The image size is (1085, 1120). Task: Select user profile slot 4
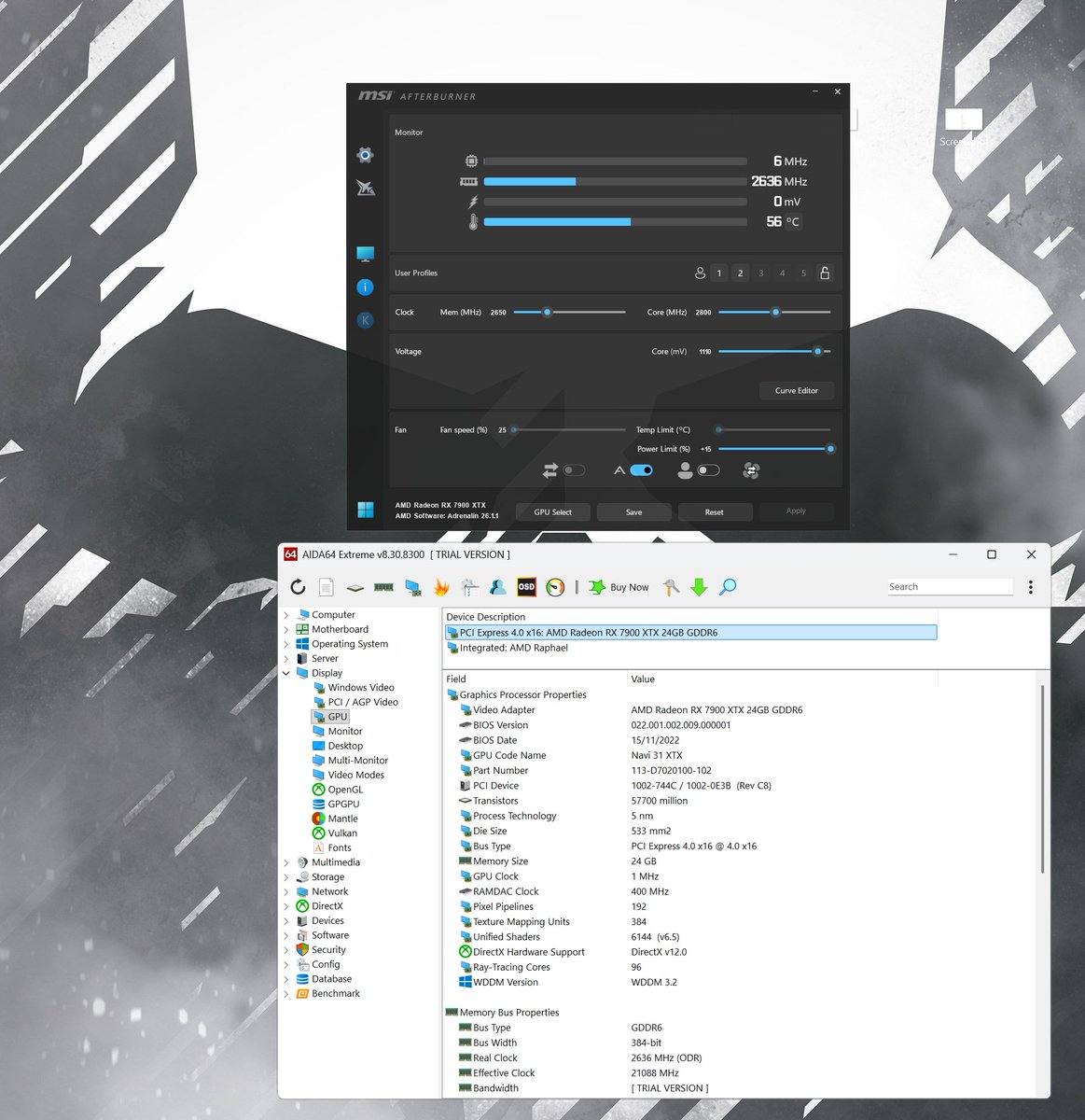[783, 273]
